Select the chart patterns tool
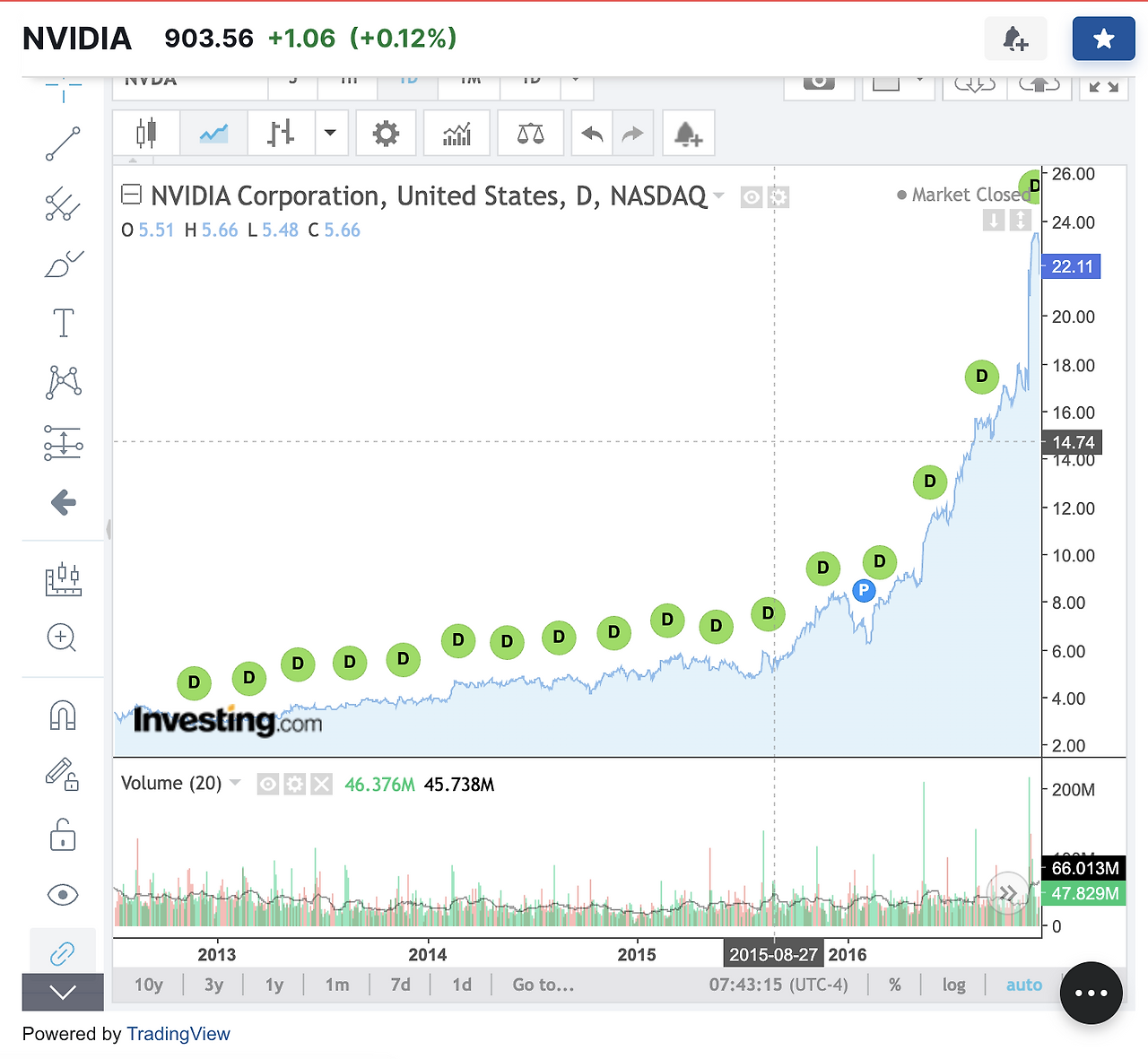1148x1059 pixels. coord(63,382)
